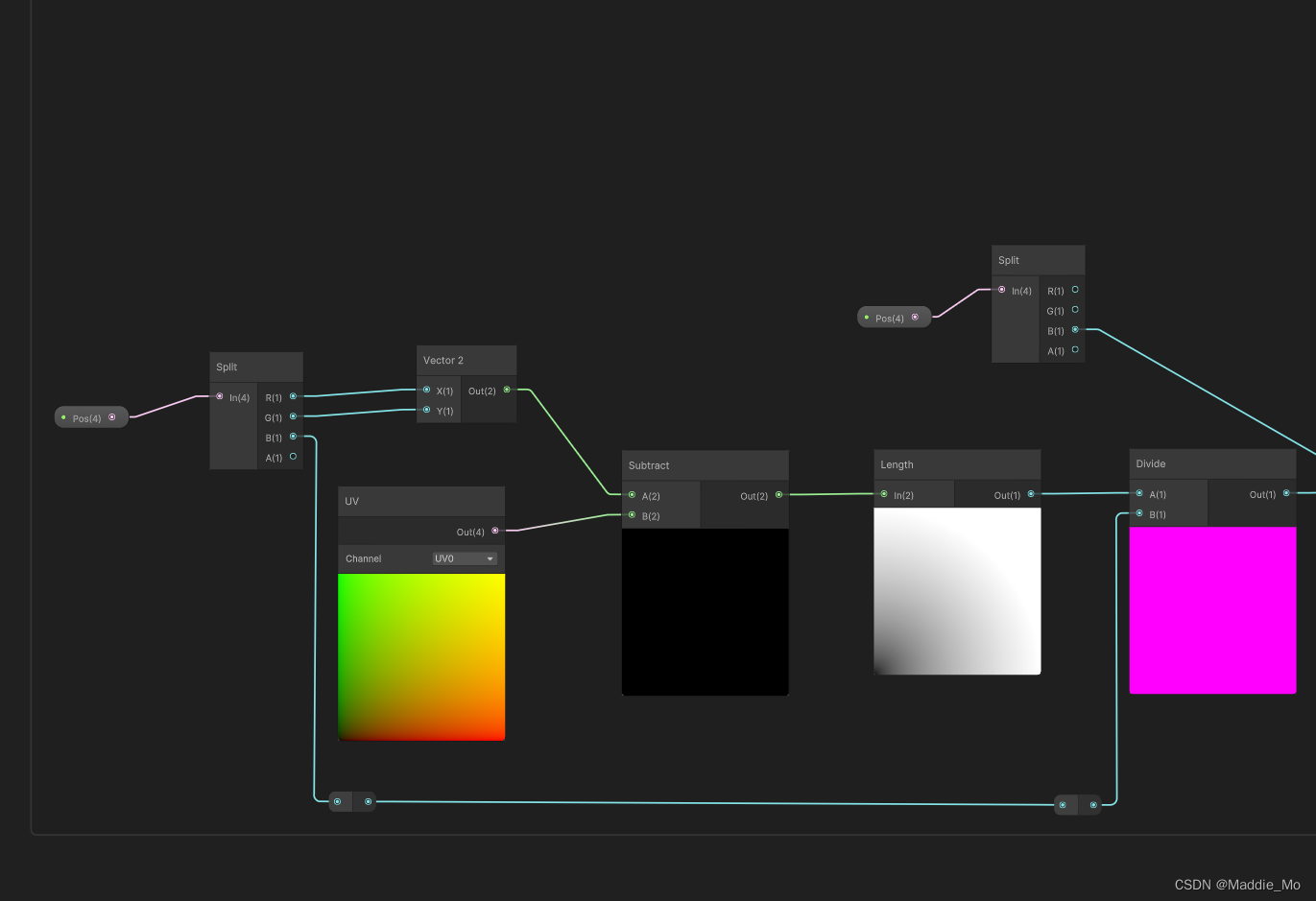This screenshot has width=1316, height=901.
Task: Click the A(1) port on the Split above Divide
Action: coord(1075,350)
